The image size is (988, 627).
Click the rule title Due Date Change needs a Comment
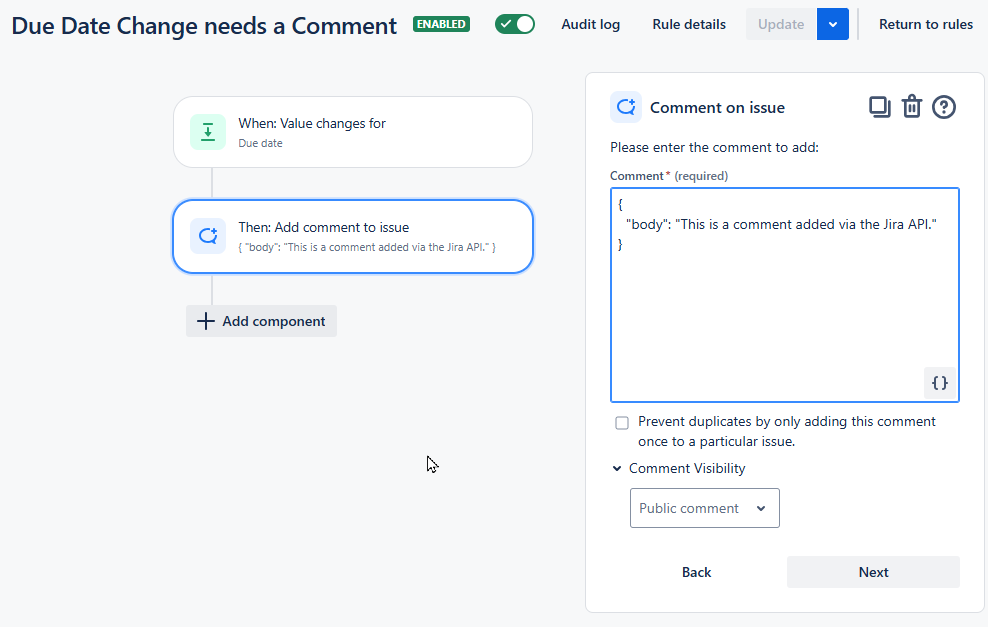click(204, 26)
